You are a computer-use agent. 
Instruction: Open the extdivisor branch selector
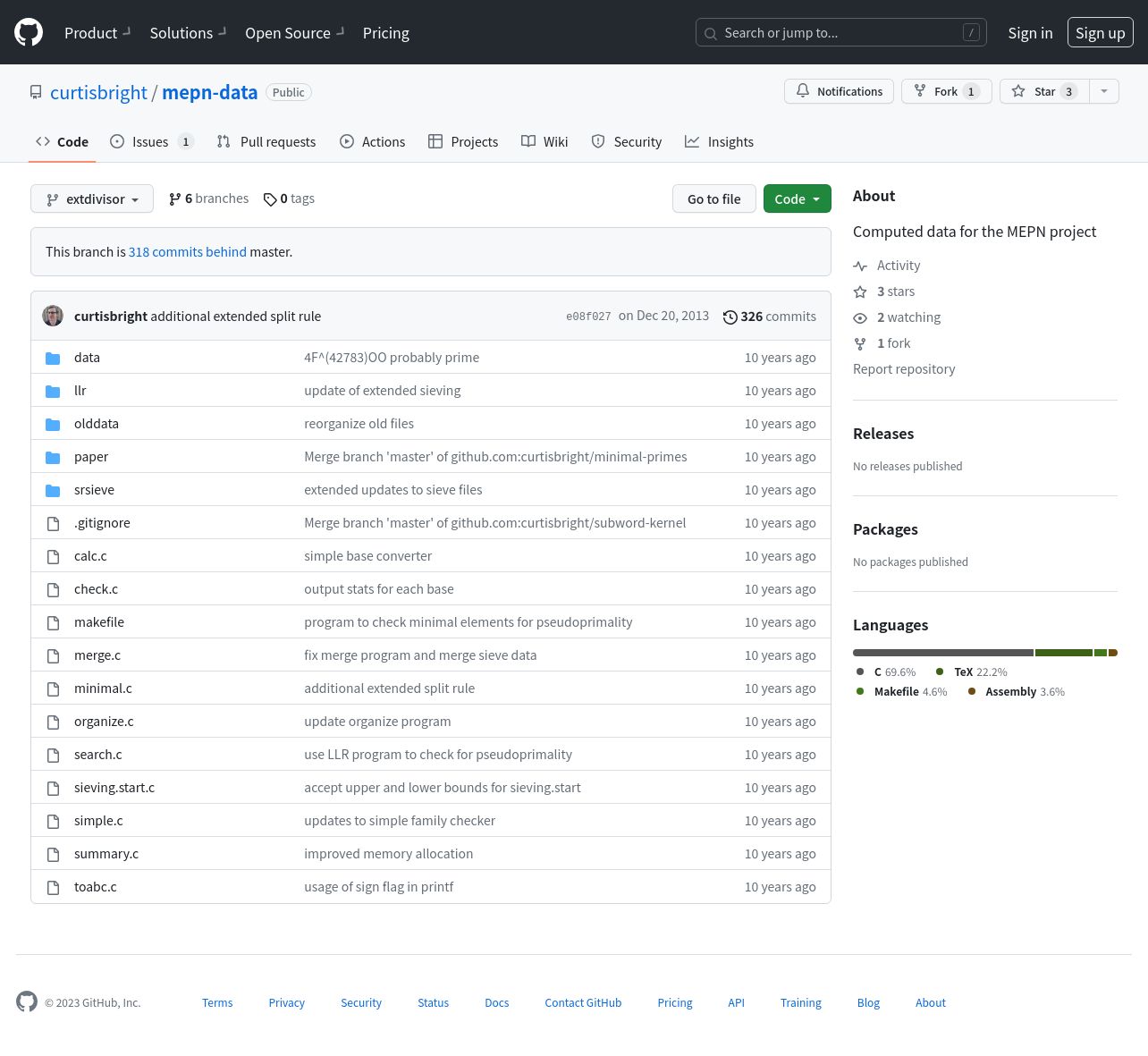92,199
